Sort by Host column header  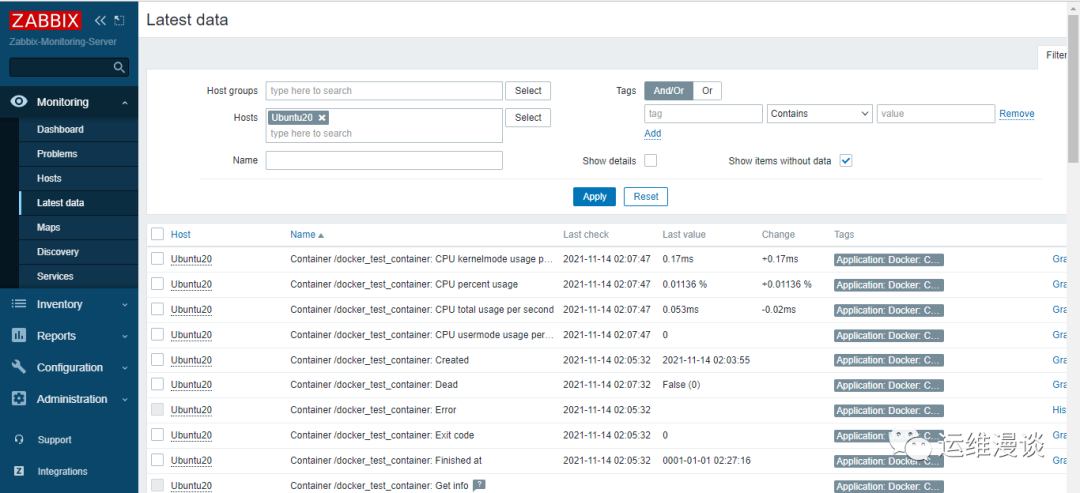coord(180,234)
